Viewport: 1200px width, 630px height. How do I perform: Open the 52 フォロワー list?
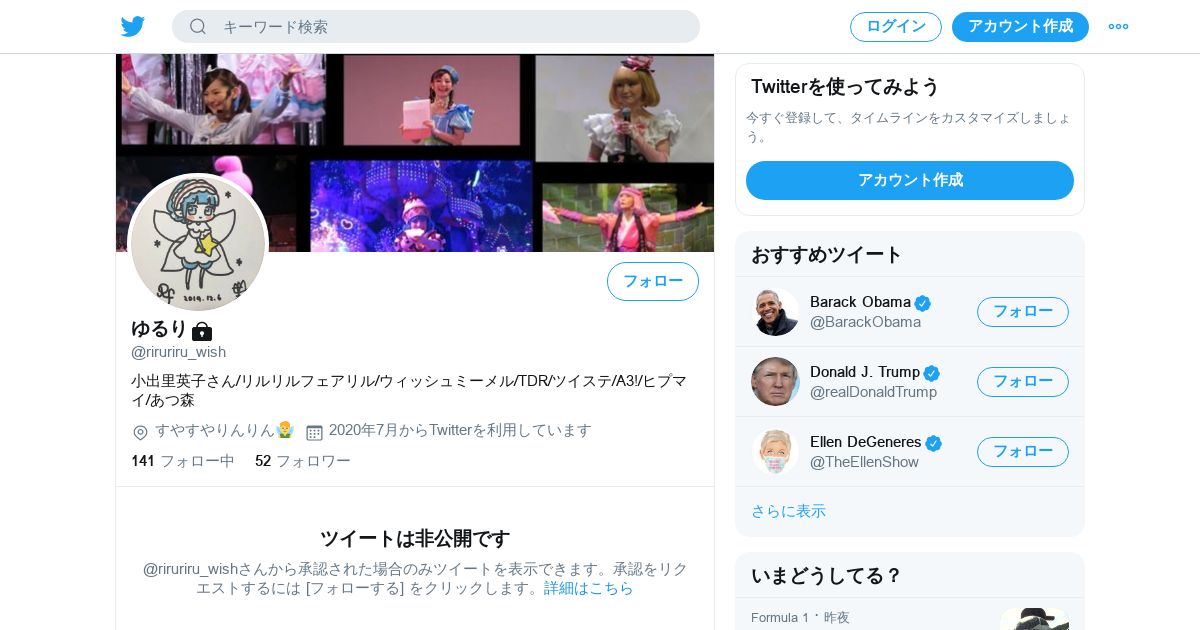[303, 461]
